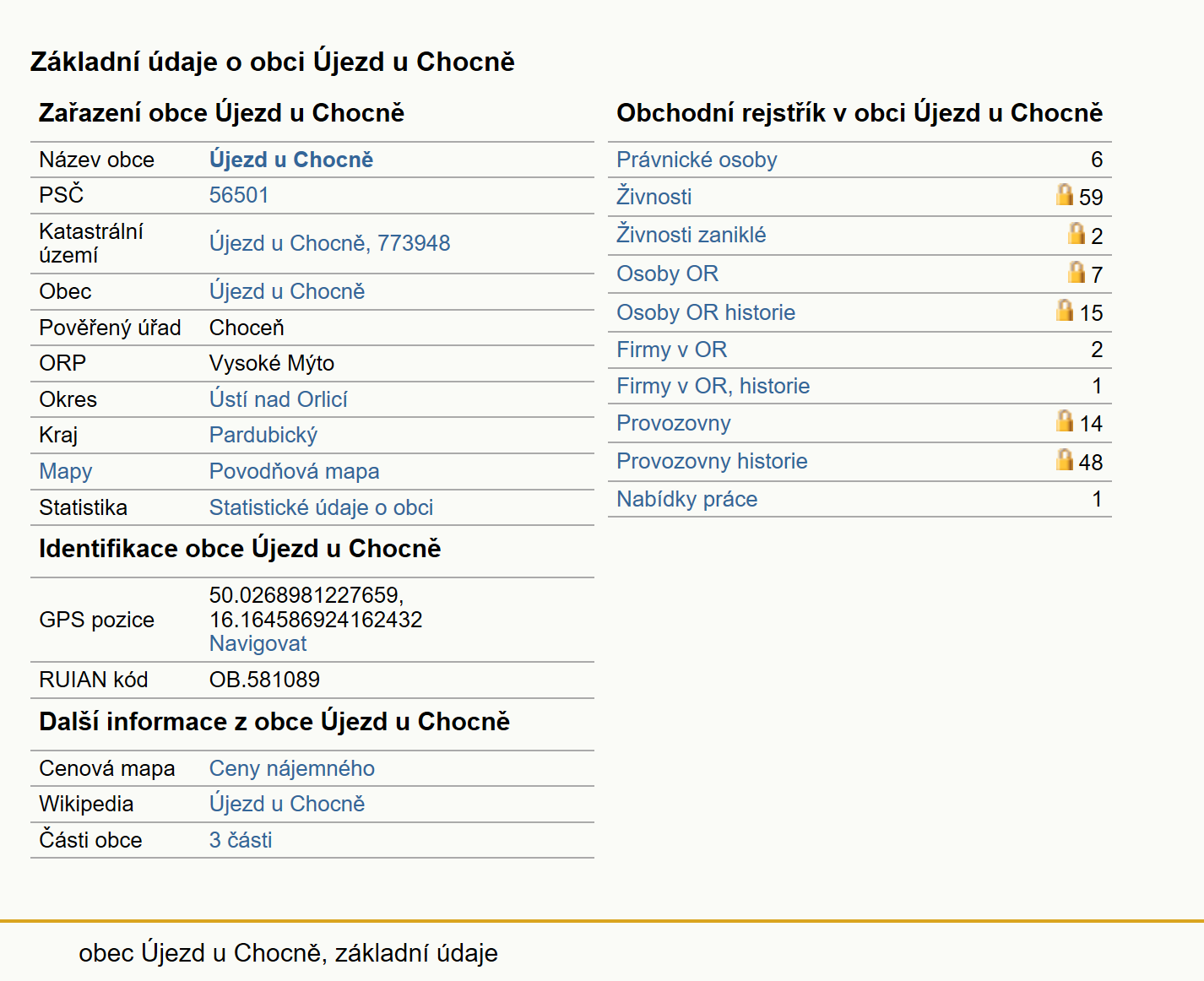Open the Firmy v OR, historie link
The image size is (1204, 981).
[x=713, y=386]
